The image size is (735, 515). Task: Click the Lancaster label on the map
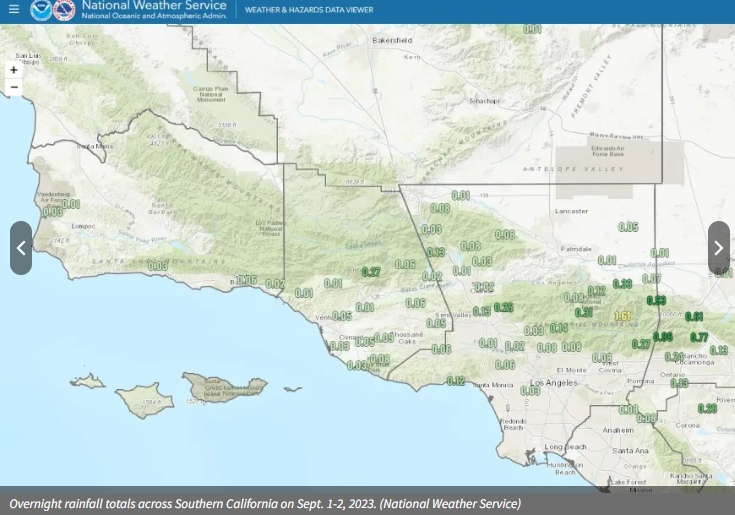(571, 211)
